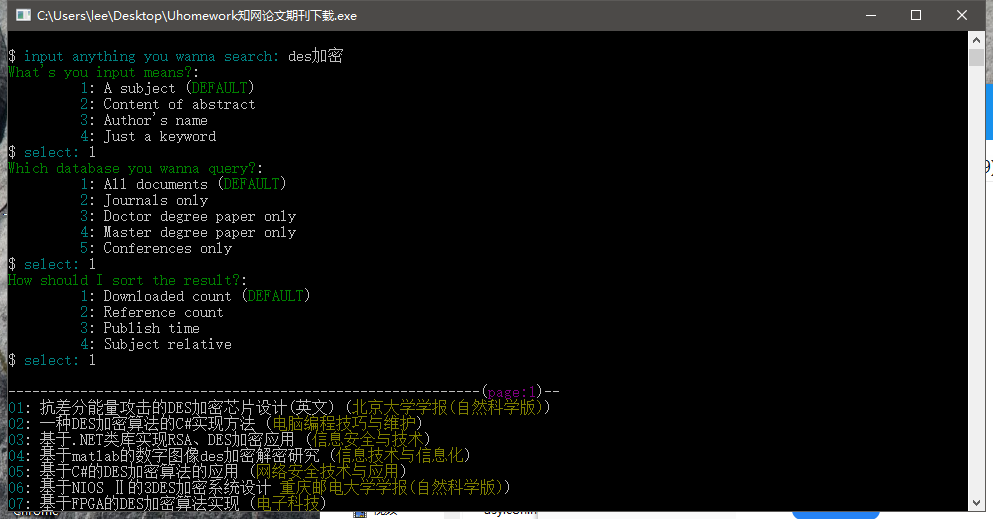The height and width of the screenshot is (519, 993).
Task: Click the console app icon in title bar
Action: 23,16
